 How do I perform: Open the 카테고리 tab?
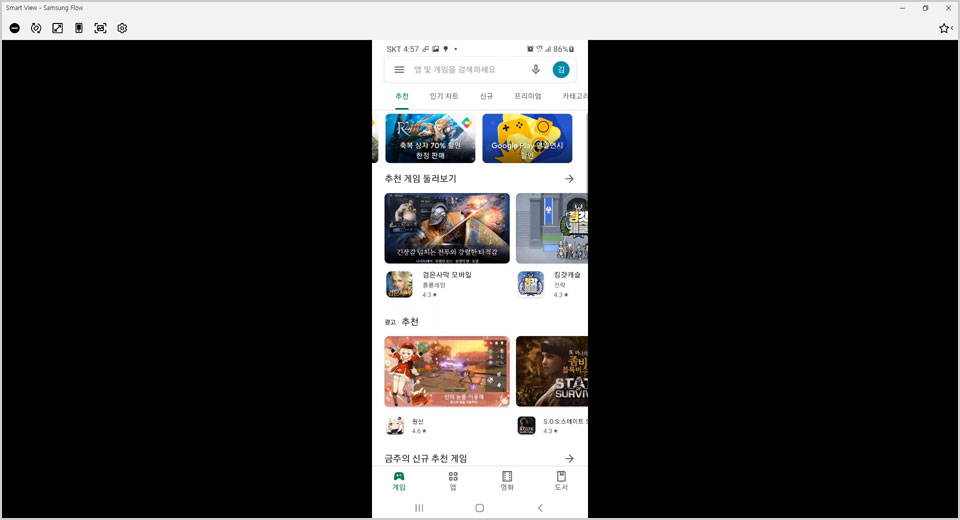pos(575,96)
